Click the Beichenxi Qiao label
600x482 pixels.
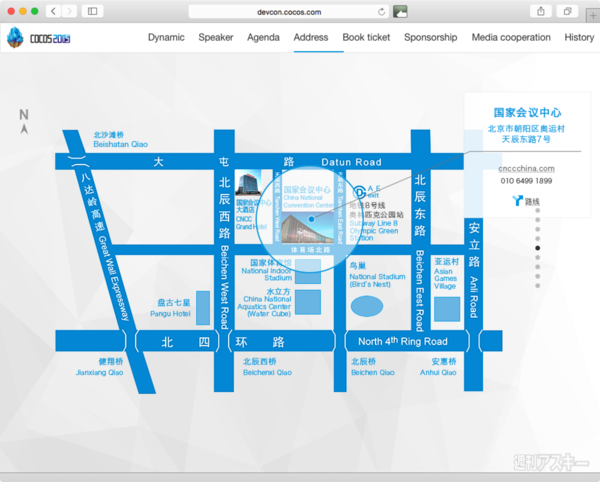click(x=267, y=372)
